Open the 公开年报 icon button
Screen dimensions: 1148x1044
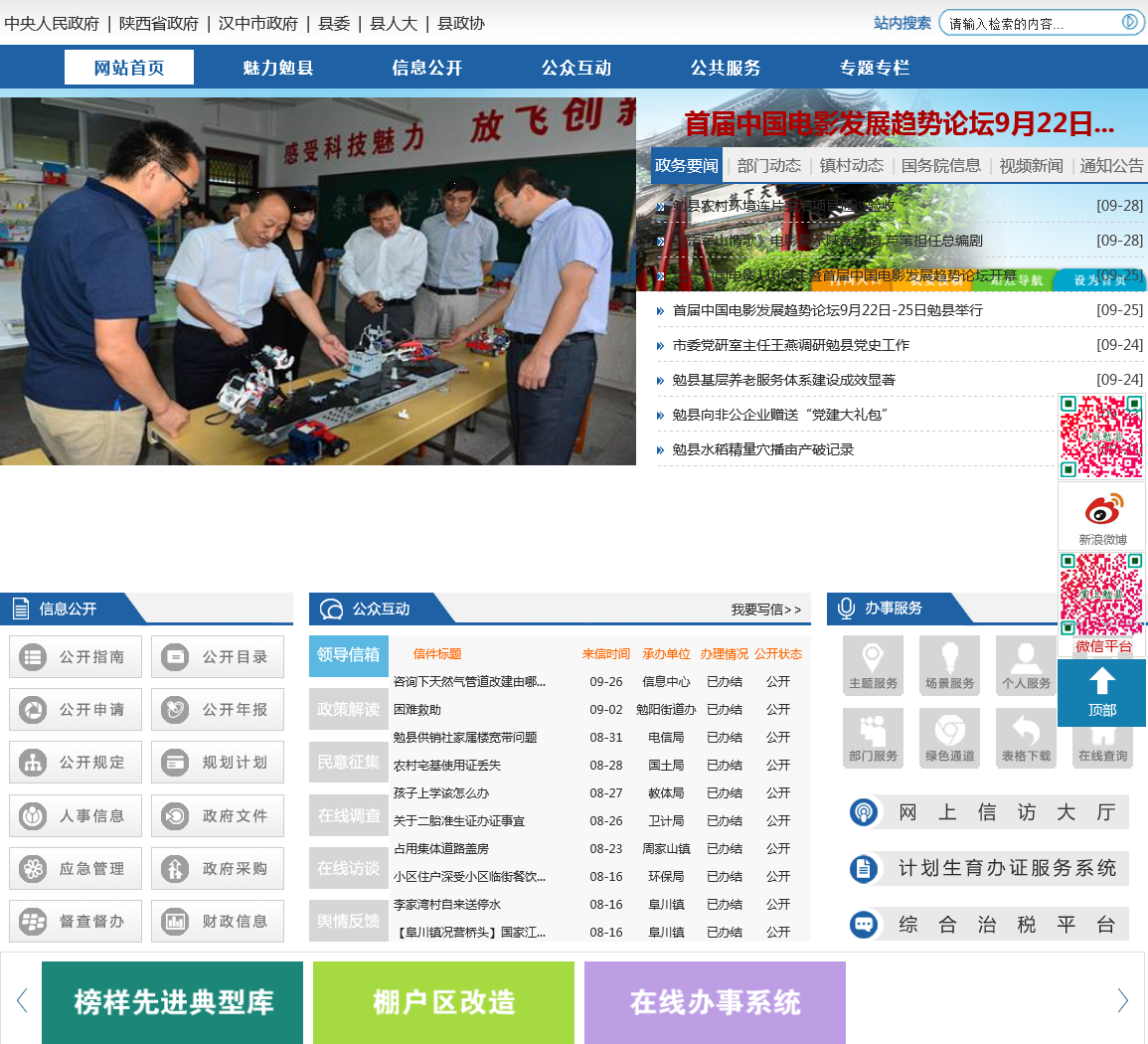tap(218, 709)
